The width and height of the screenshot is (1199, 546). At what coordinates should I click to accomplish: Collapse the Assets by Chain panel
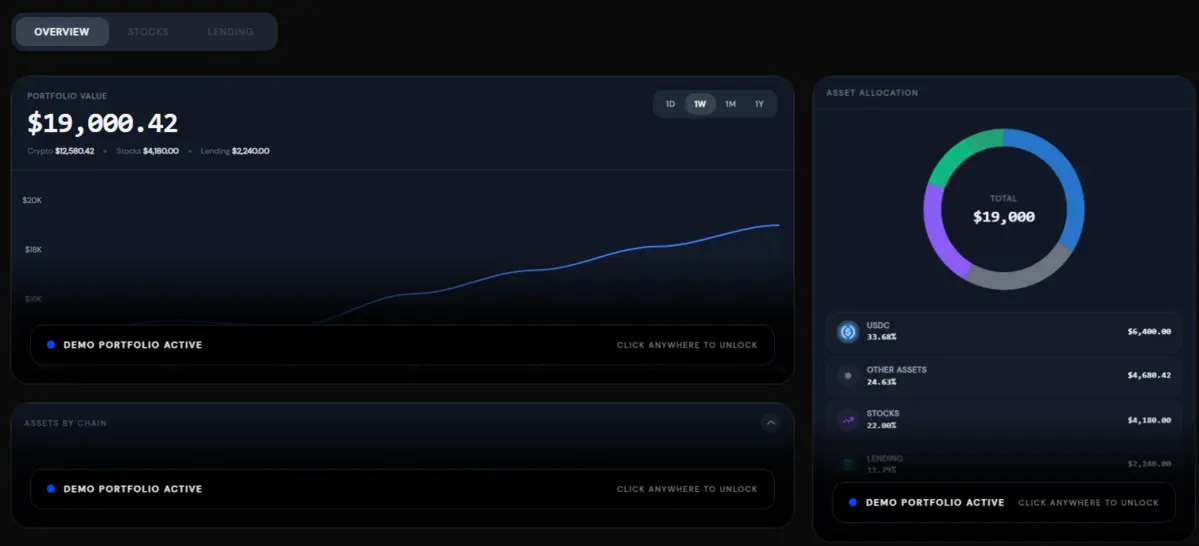click(x=771, y=423)
